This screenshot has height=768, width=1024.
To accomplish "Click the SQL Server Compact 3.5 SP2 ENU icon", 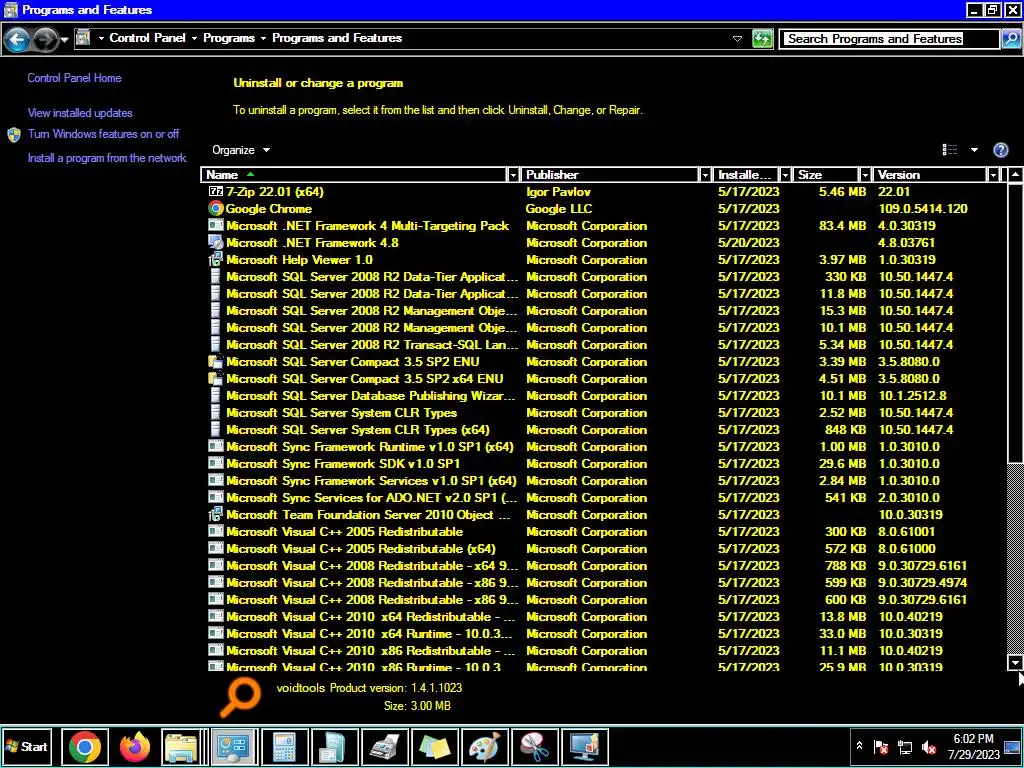I will (216, 361).
